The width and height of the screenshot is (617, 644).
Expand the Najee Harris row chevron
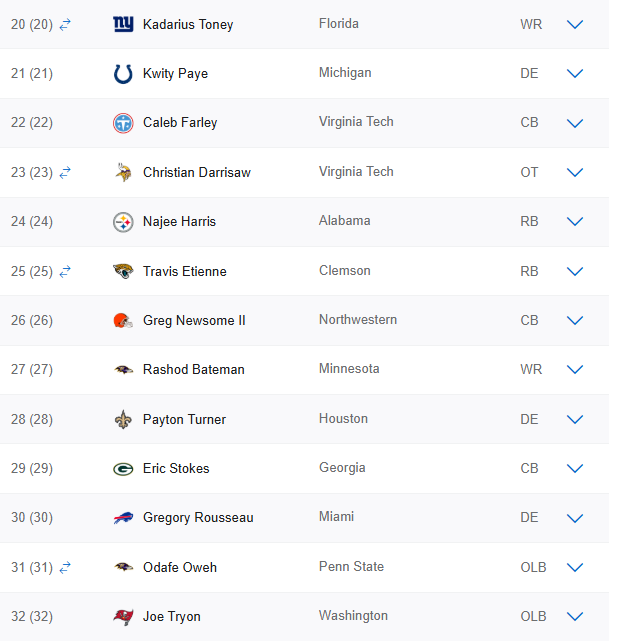pyautogui.click(x=575, y=222)
